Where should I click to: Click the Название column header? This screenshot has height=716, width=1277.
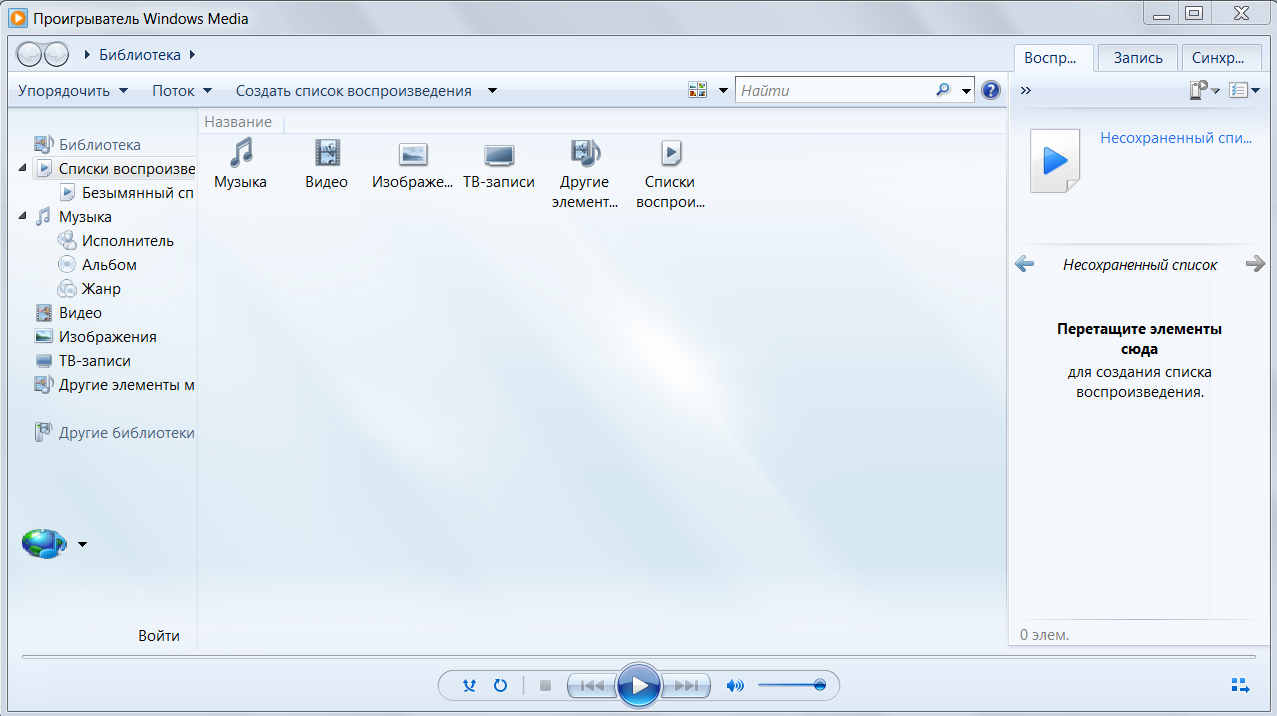238,121
